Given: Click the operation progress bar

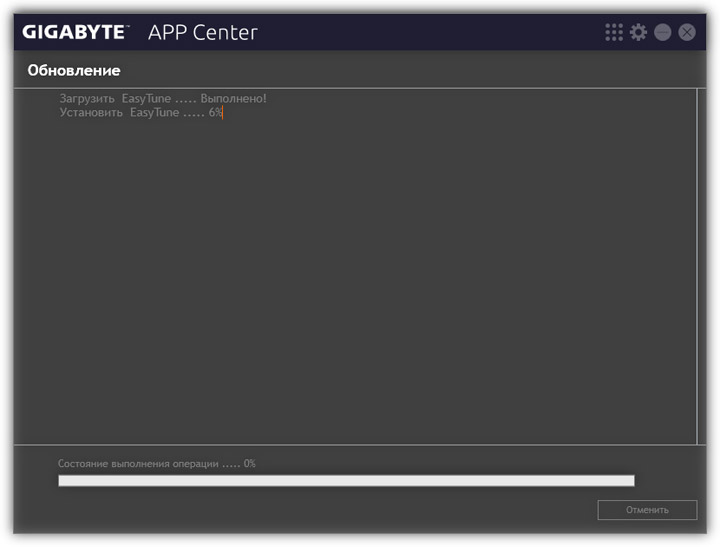Looking at the screenshot, I should [346, 480].
